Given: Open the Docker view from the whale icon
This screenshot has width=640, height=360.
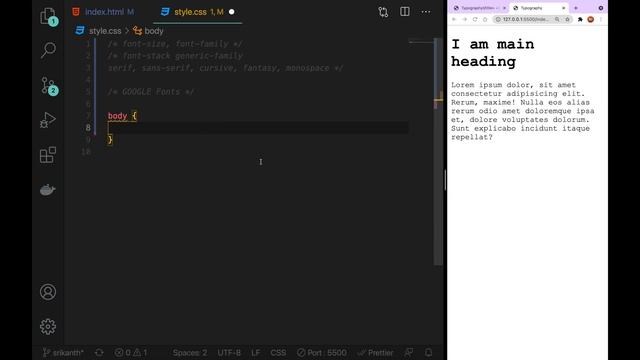Looking at the screenshot, I should 47,189.
